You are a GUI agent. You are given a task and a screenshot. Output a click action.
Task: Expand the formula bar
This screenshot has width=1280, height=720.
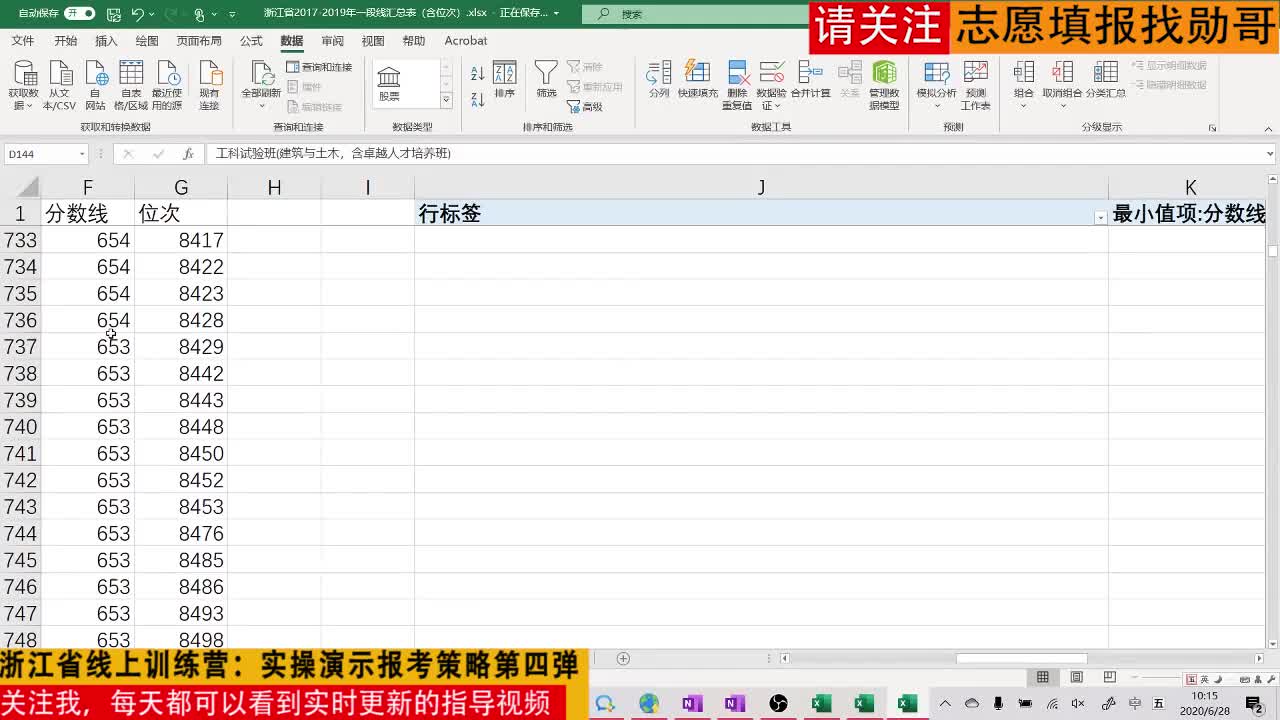click(x=1270, y=154)
